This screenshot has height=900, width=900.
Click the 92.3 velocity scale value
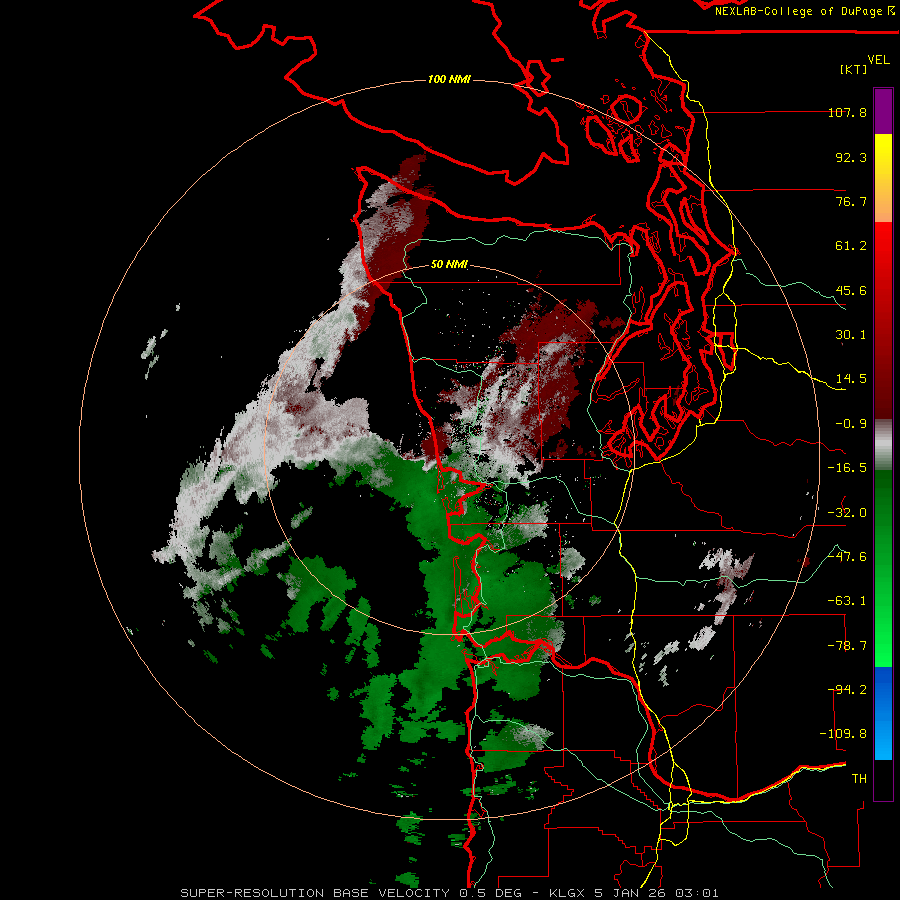click(x=851, y=157)
